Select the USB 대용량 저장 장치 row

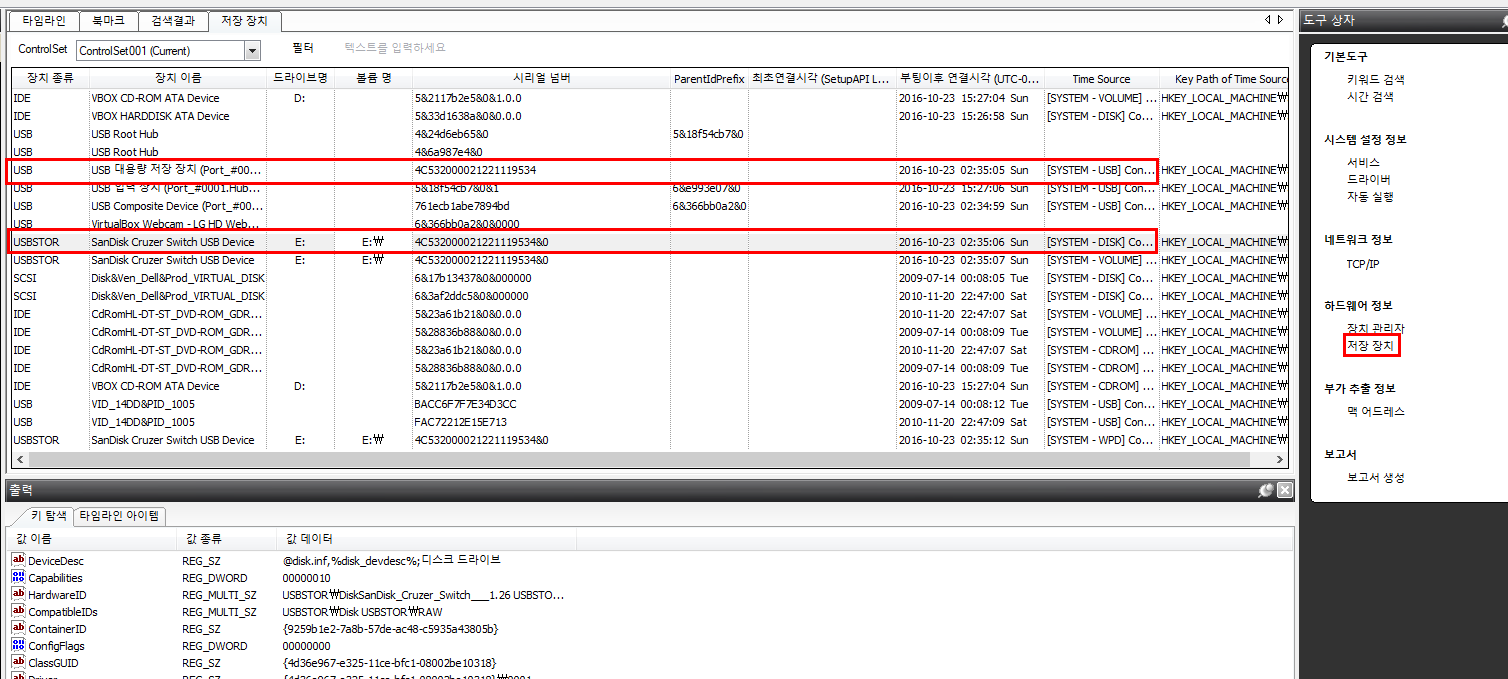click(650, 170)
